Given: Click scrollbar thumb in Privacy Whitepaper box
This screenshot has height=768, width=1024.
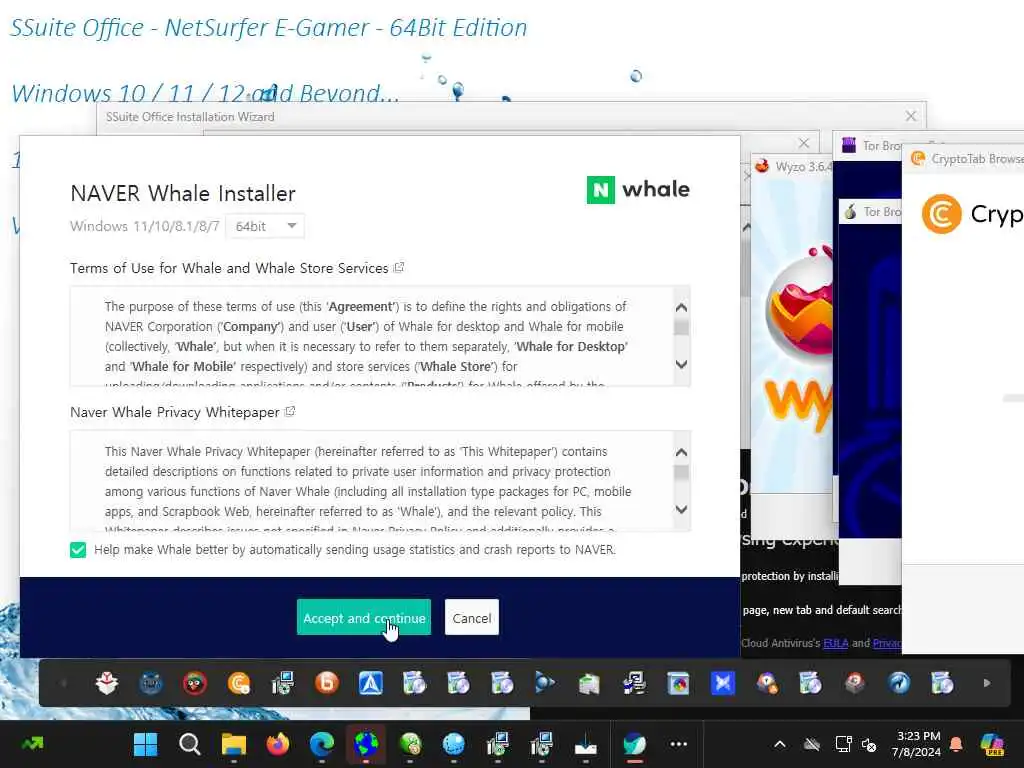Looking at the screenshot, I should coord(681,472).
